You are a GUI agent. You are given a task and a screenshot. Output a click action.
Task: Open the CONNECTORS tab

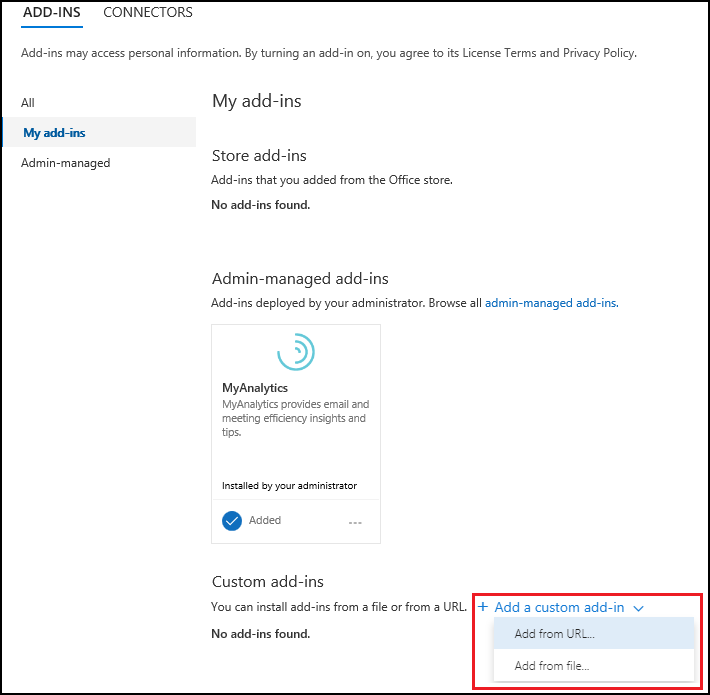pos(148,12)
